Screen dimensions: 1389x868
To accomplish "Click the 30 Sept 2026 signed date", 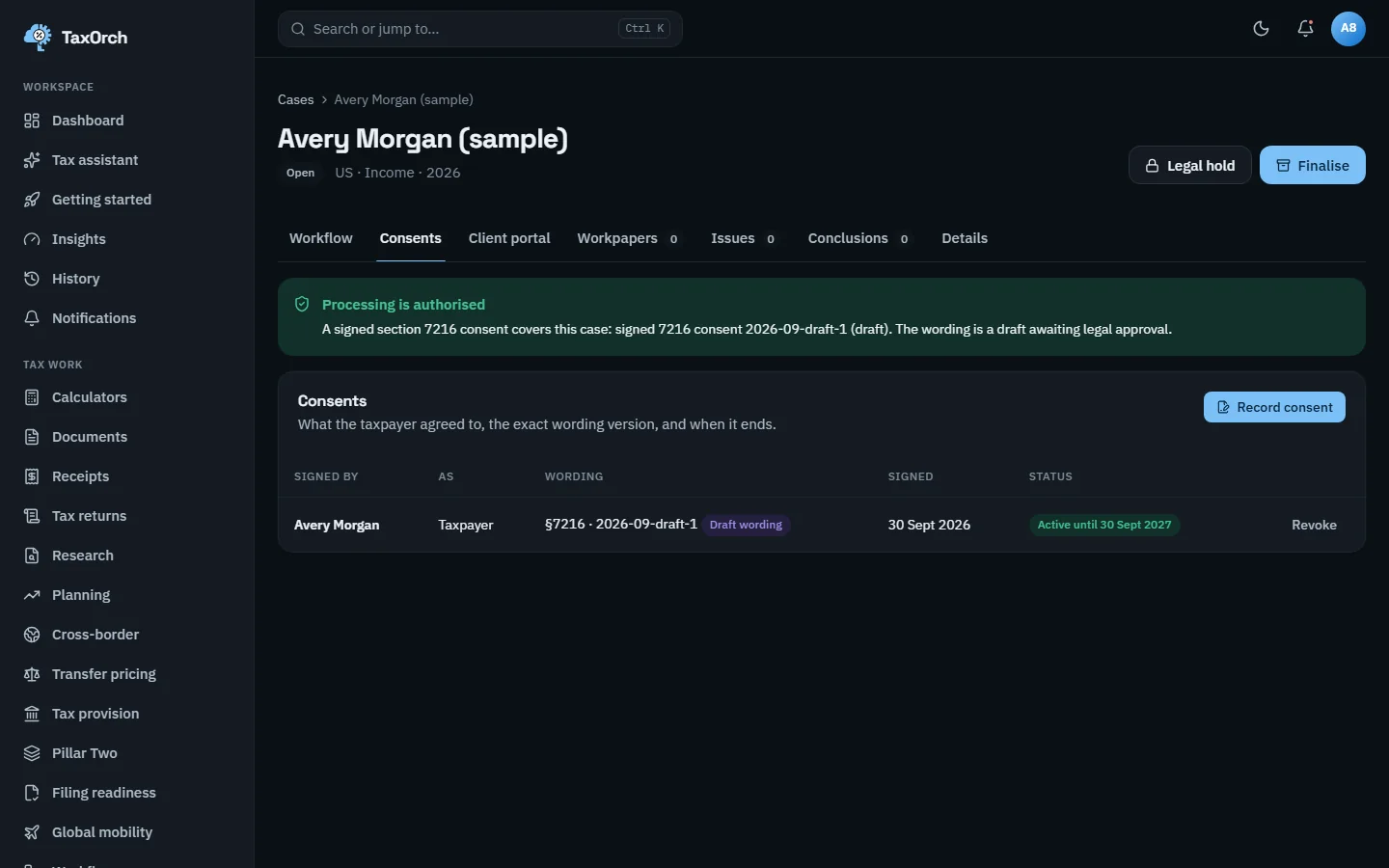I will [929, 525].
